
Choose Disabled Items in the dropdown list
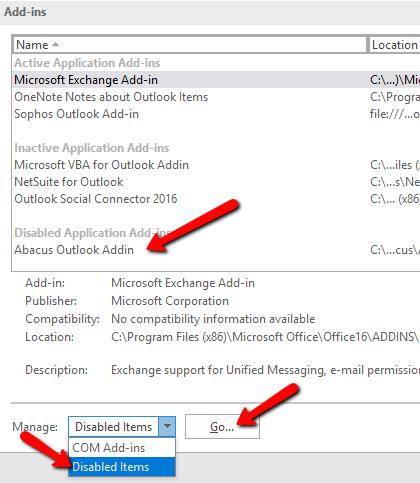tap(122, 467)
